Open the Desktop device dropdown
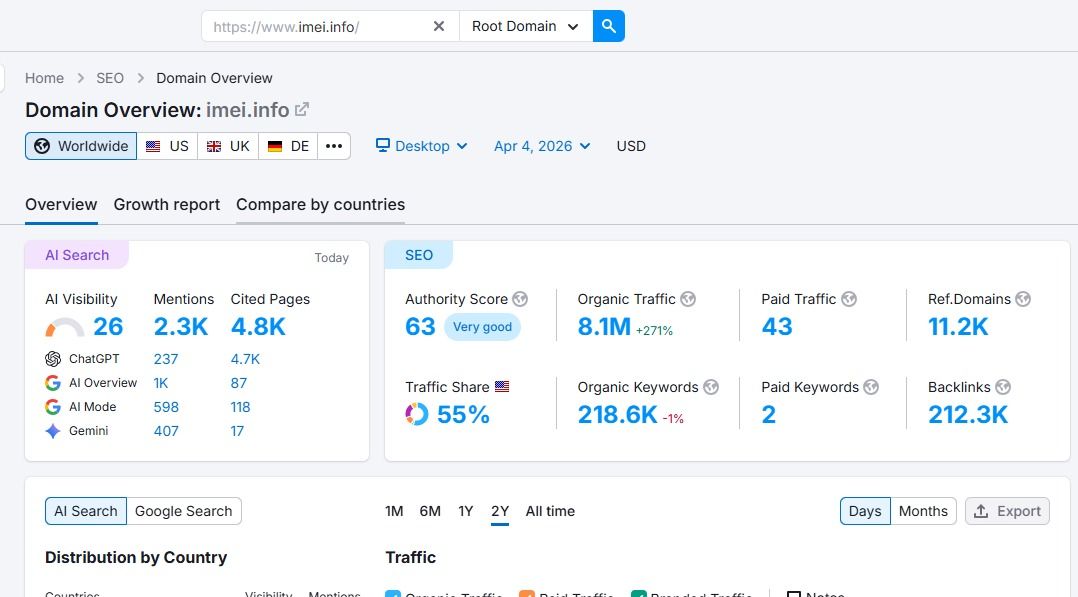This screenshot has height=597, width=1078. pos(421,146)
